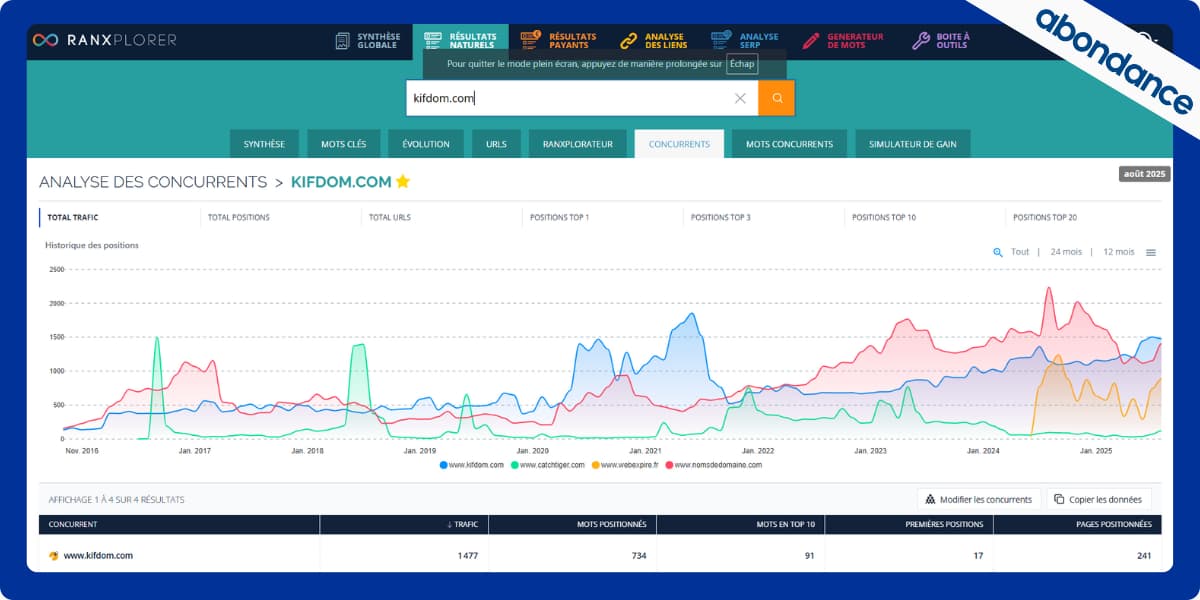This screenshot has width=1200, height=600.
Task: Click the août 2025 date badge
Action: click(1145, 174)
